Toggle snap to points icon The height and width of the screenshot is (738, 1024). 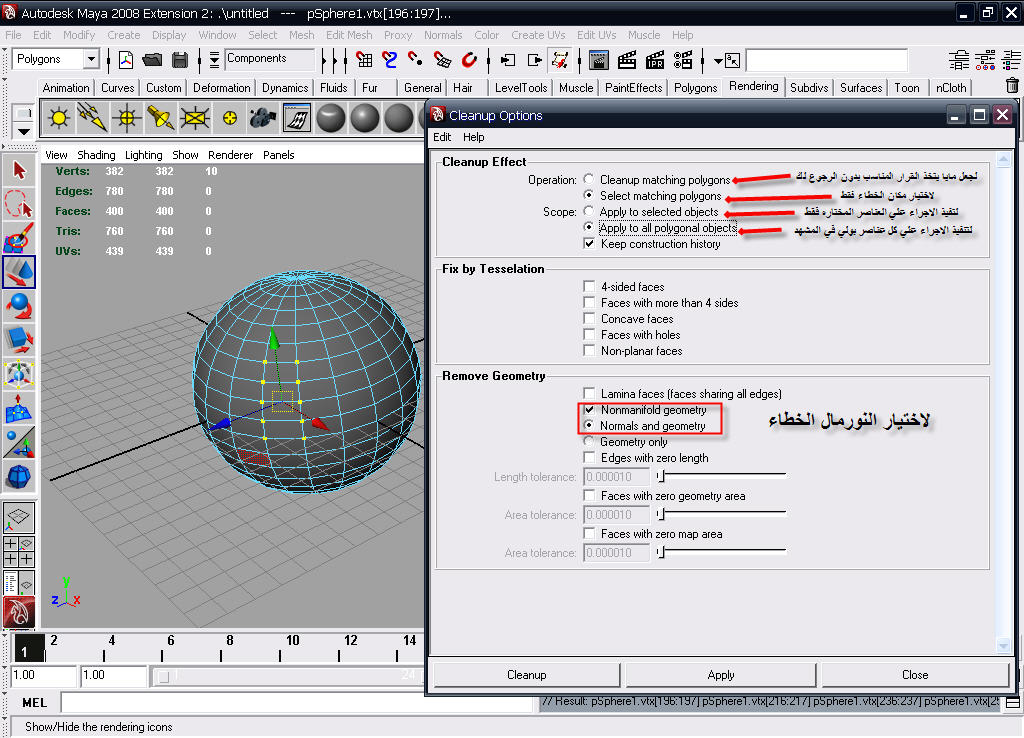coord(415,60)
